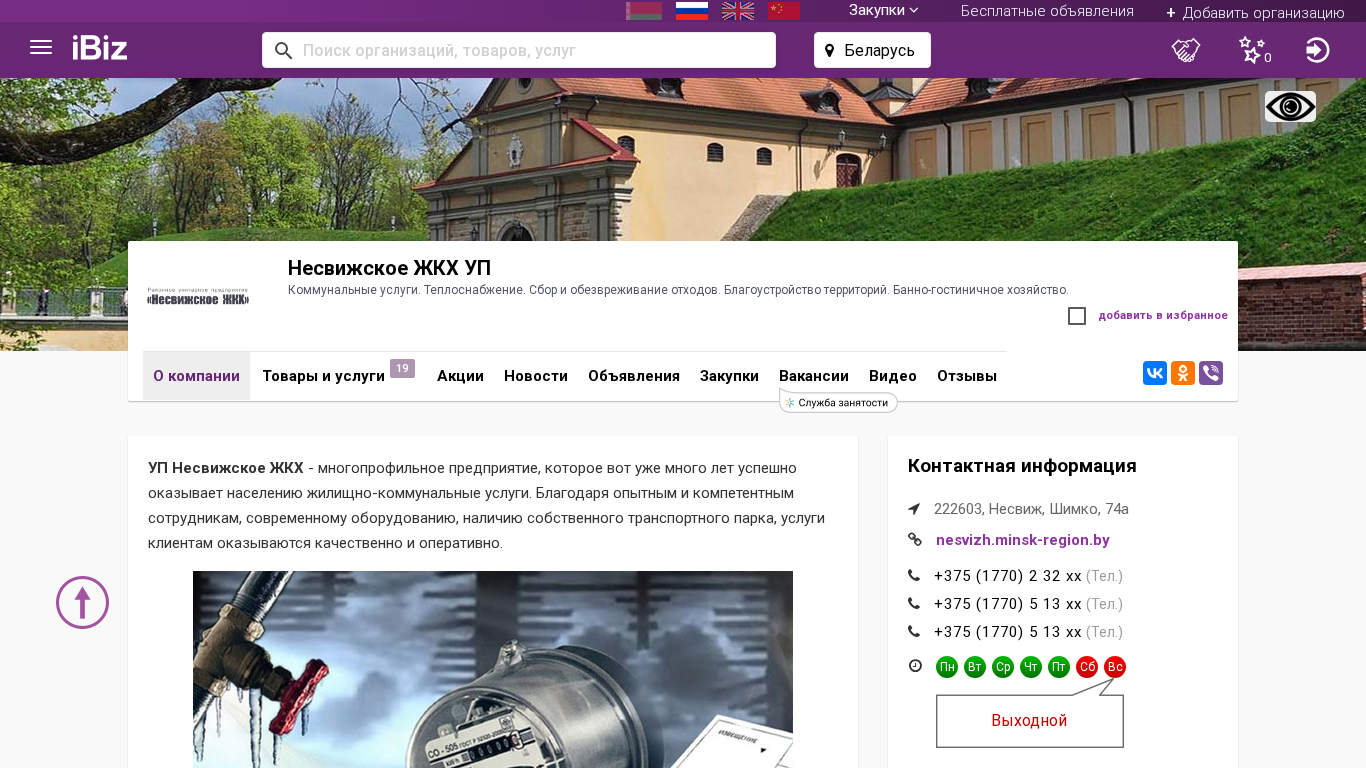Click the Выходной schedule tooltip
Viewport: 1366px width, 768px height.
tap(1030, 721)
